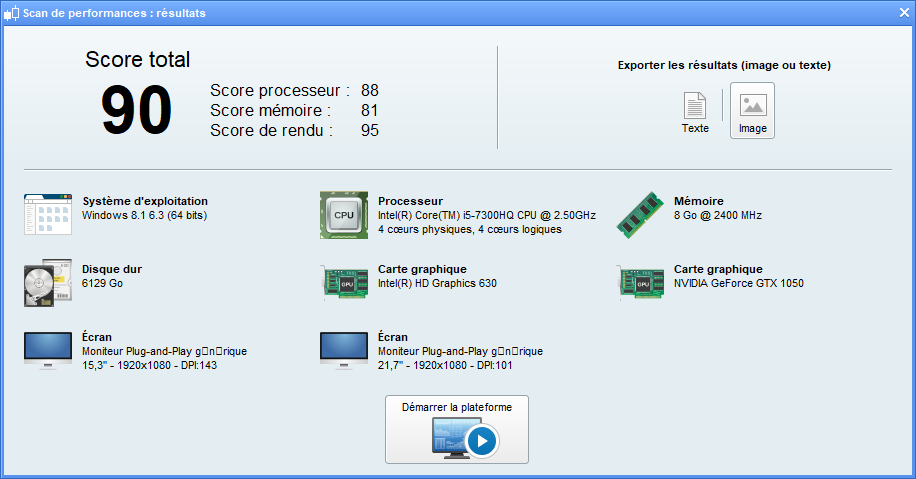
Task: Click the Score total heading
Action: (x=138, y=59)
